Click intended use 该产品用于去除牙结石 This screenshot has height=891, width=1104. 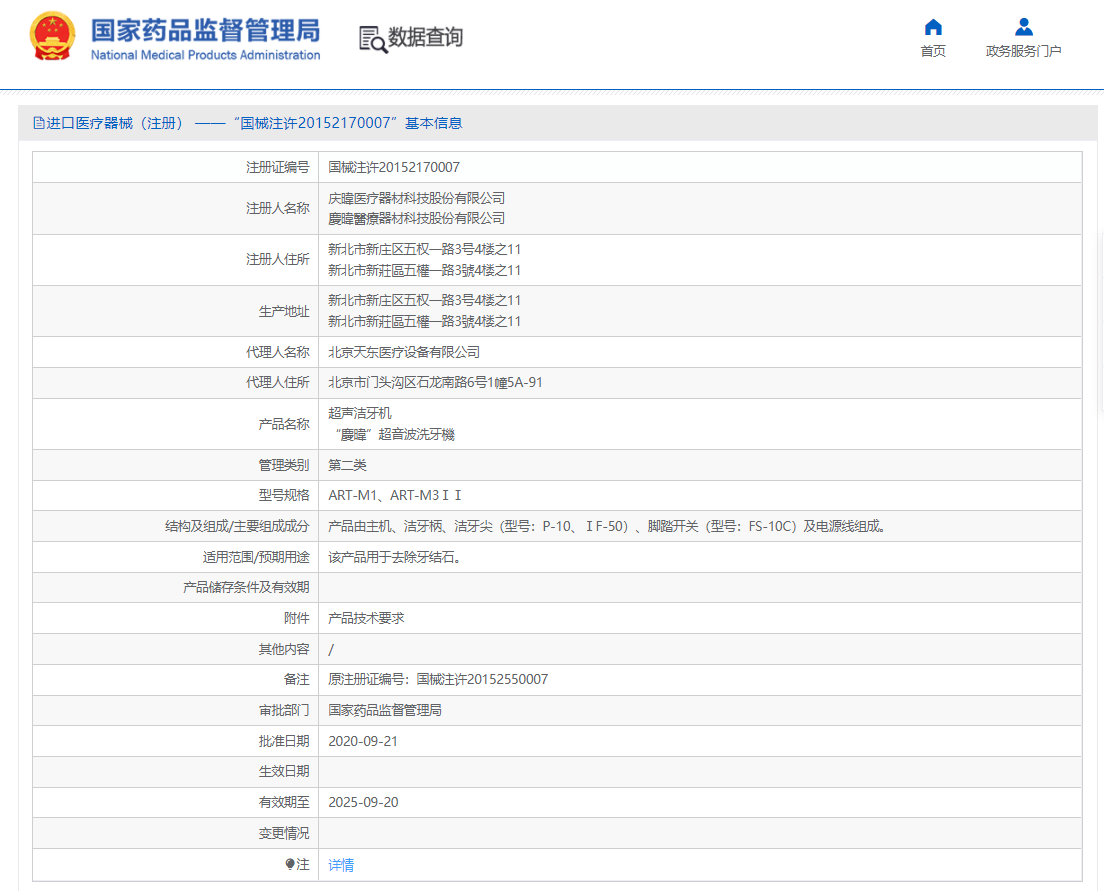pos(395,557)
